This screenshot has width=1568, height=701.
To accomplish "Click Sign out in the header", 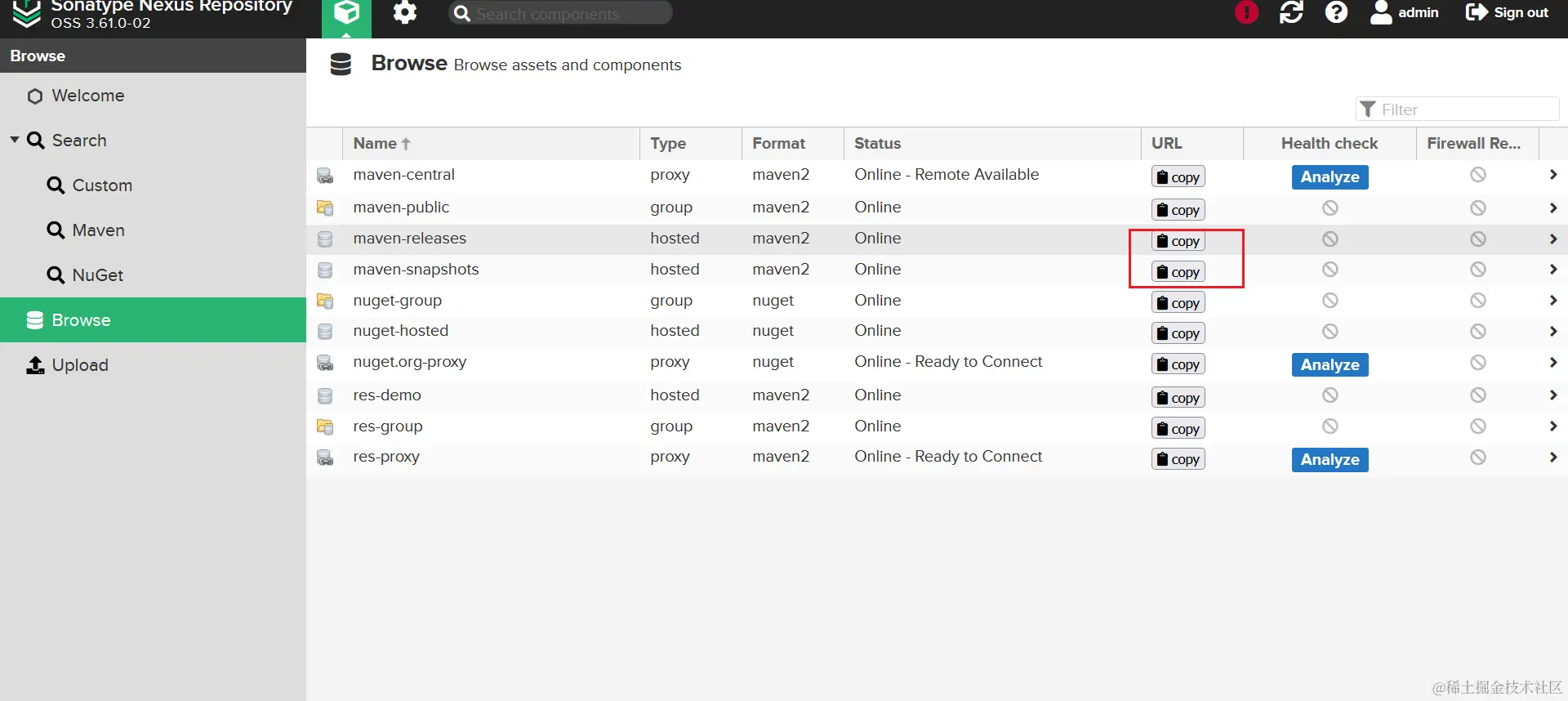I will 1508,12.
